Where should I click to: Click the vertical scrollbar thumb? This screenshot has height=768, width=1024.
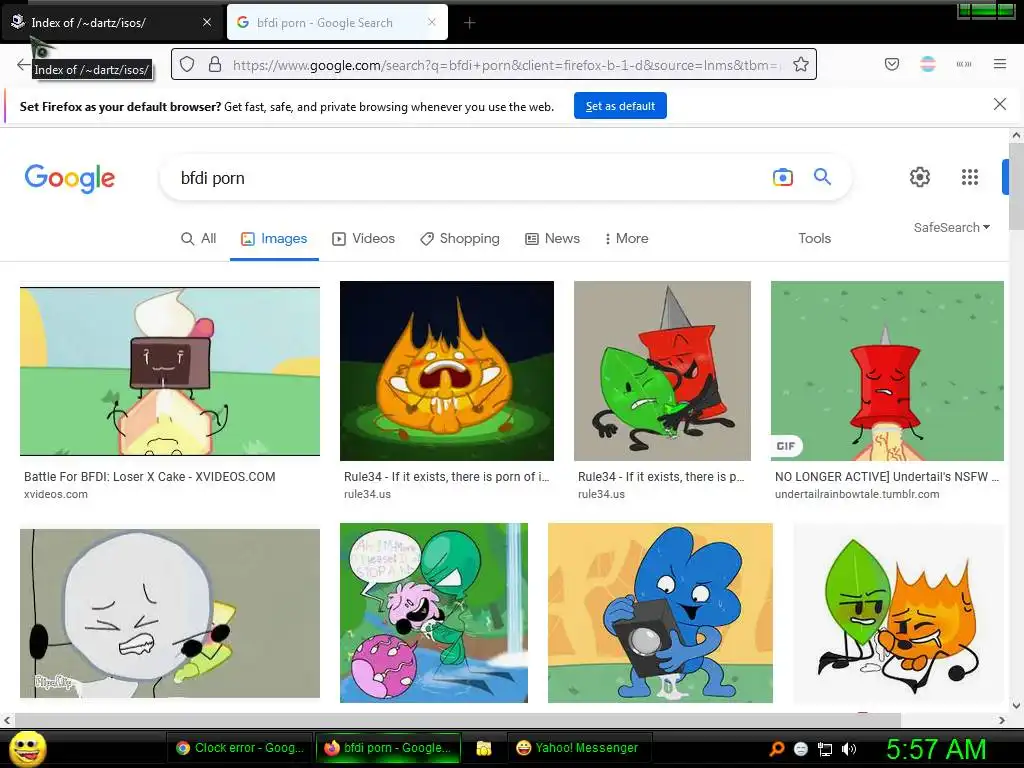[x=1016, y=185]
